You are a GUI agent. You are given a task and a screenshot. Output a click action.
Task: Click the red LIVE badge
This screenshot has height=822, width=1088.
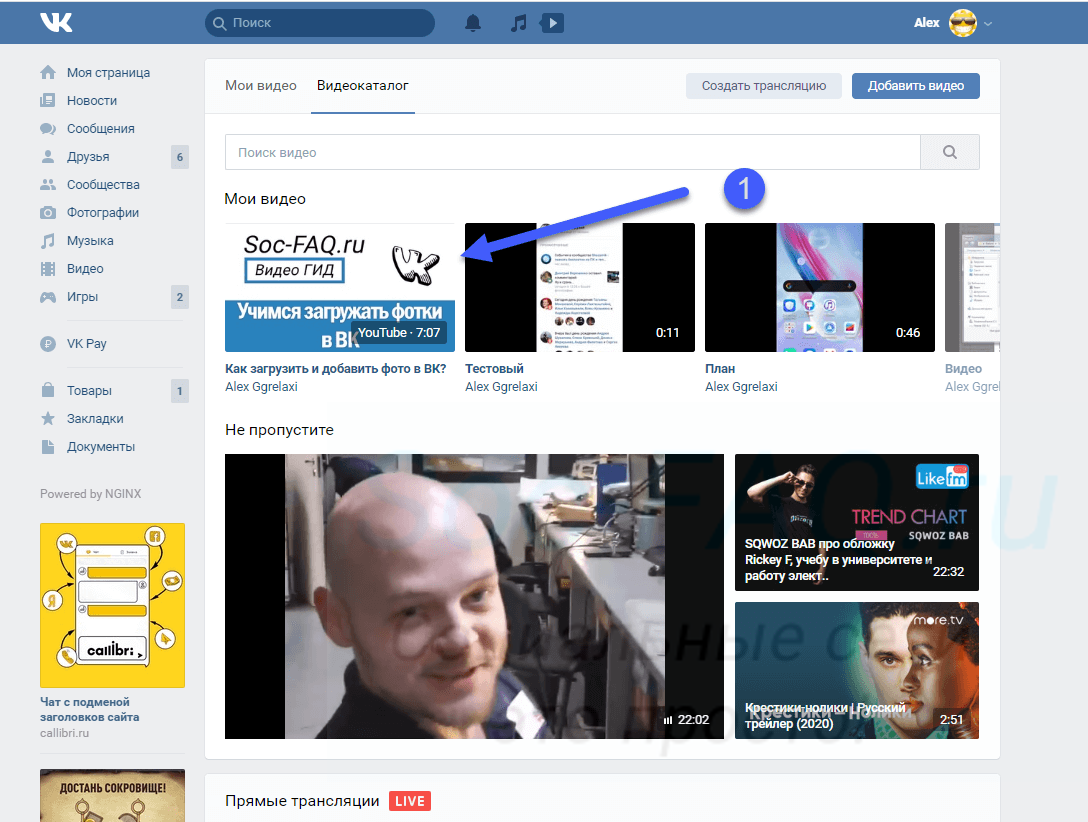409,800
